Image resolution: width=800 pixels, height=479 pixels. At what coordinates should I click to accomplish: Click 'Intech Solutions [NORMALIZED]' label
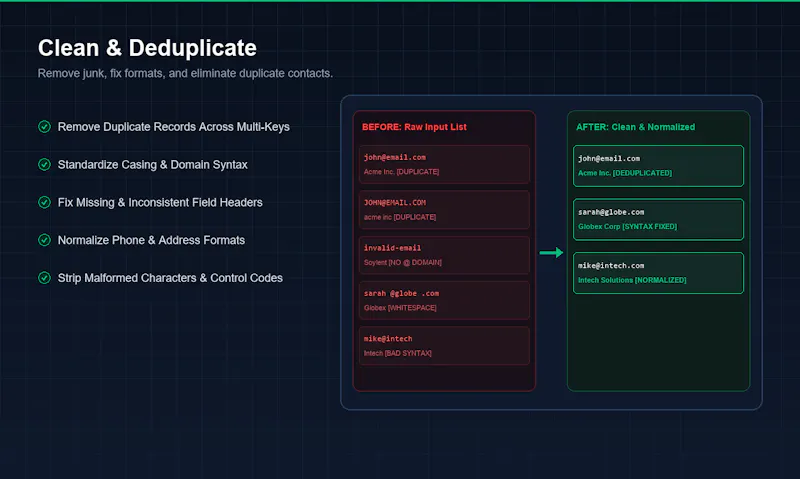[x=632, y=281]
